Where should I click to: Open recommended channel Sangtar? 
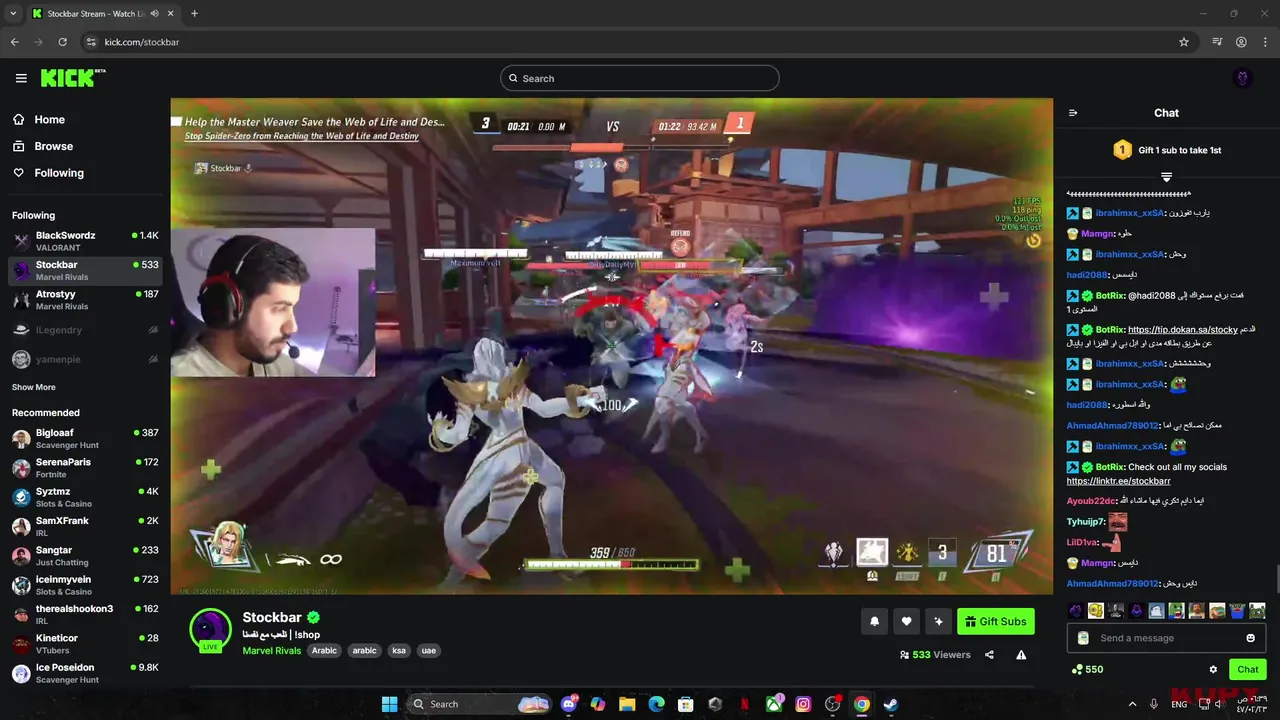[x=85, y=556]
